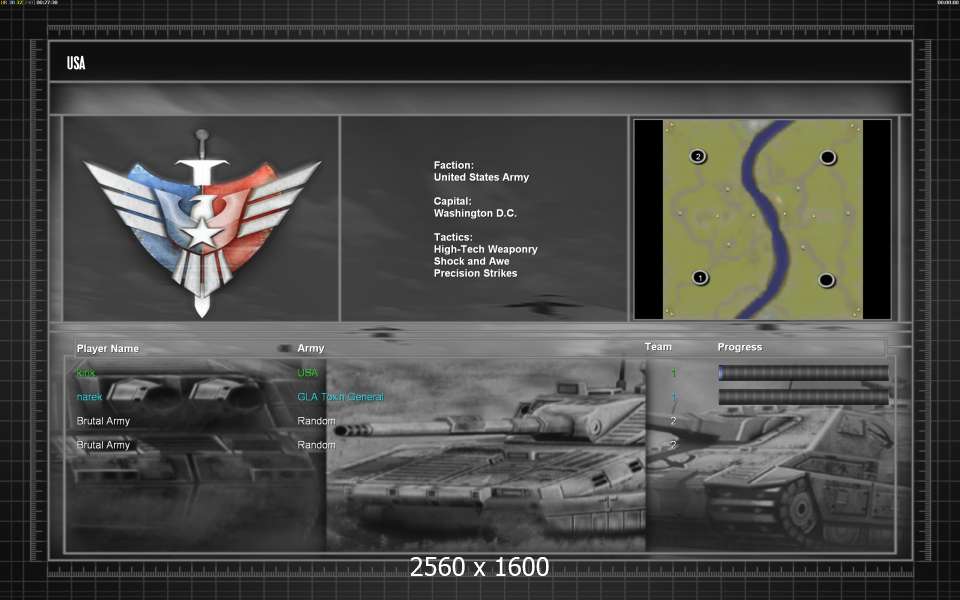The width and height of the screenshot is (960, 600).
Task: Click narek's team number
Action: tap(673, 397)
